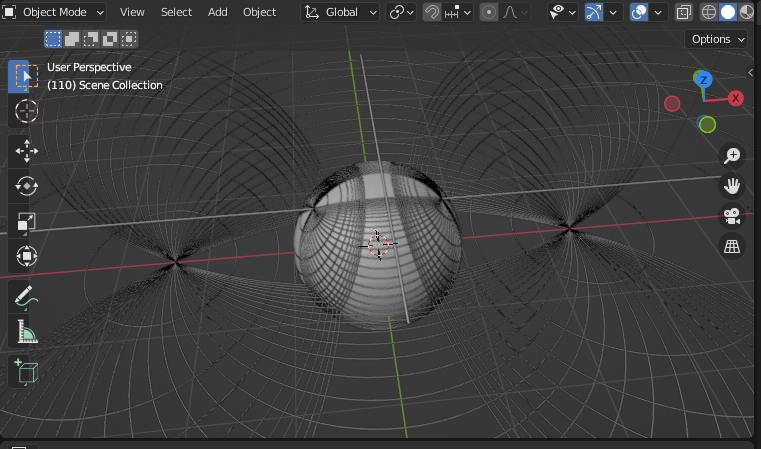Click the Add Cube tool
This screenshot has width=761, height=449.
(x=27, y=372)
